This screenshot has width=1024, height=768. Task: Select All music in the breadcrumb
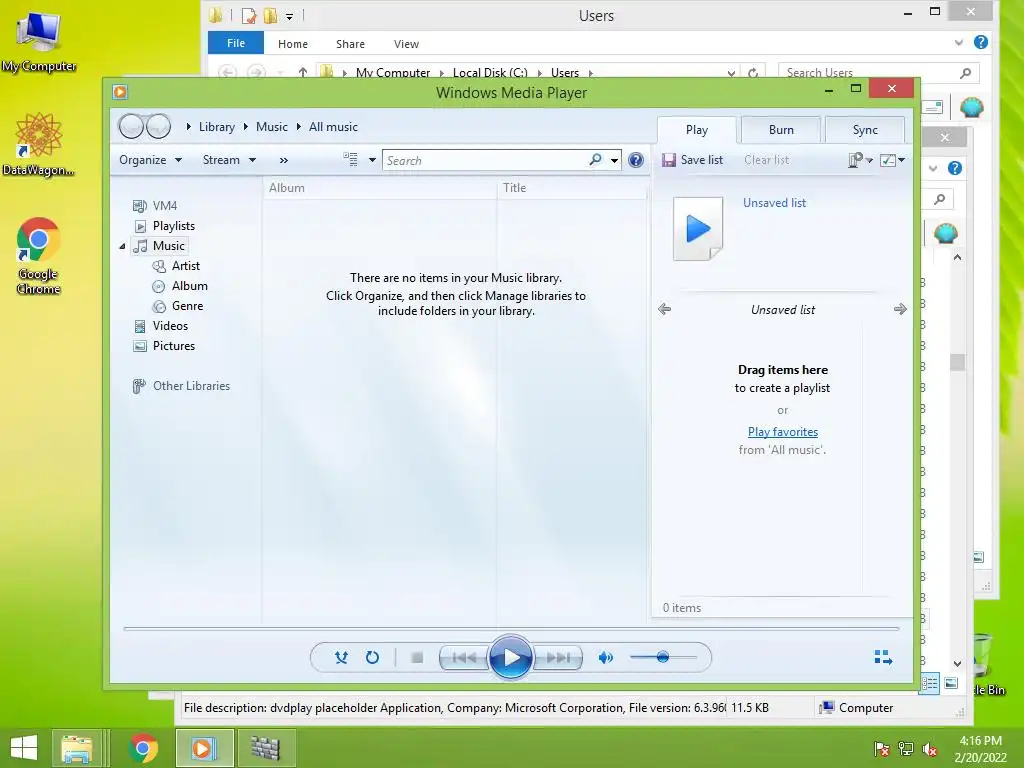coord(333,127)
